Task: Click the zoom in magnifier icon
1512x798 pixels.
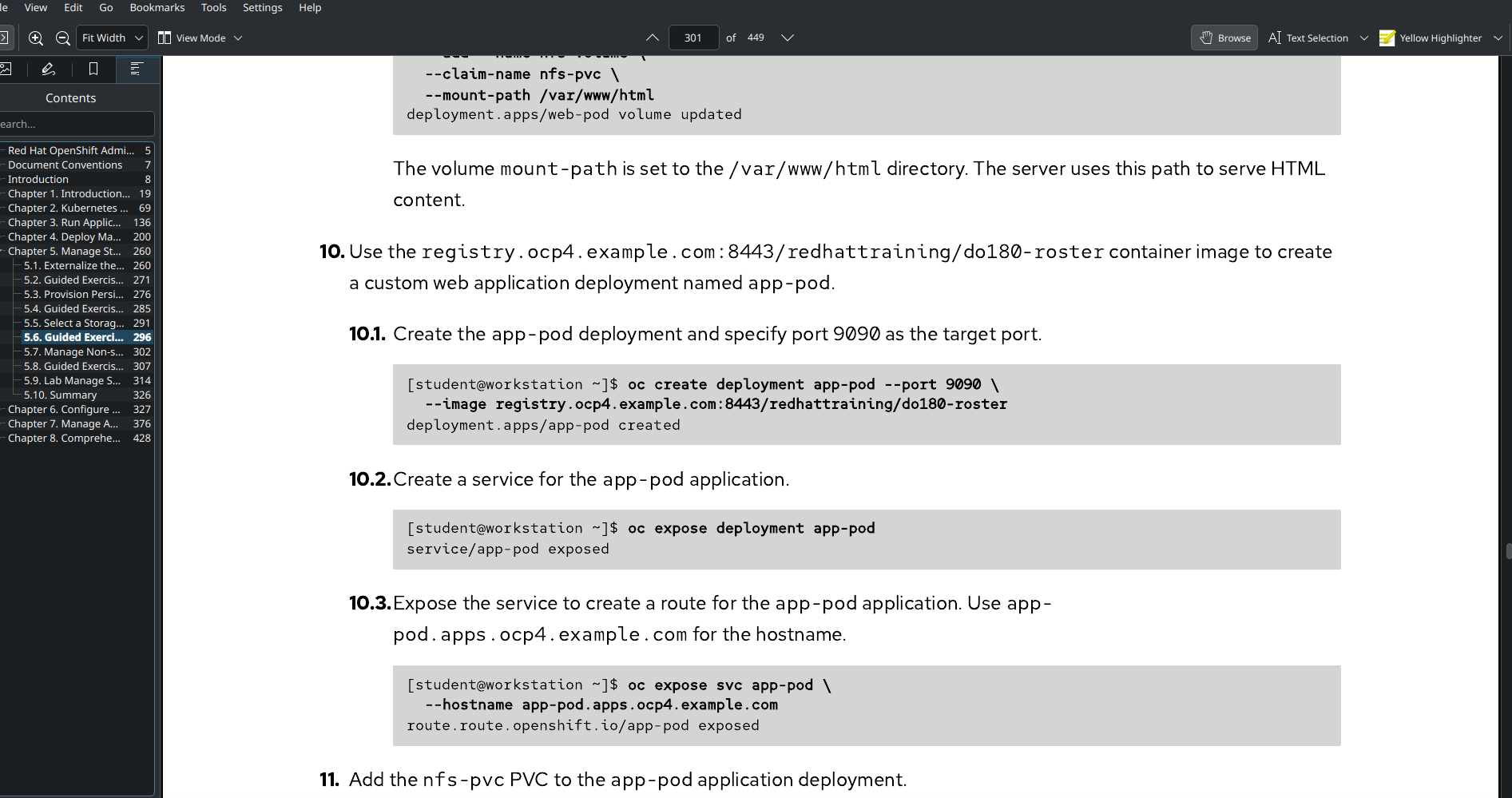Action: 36,38
